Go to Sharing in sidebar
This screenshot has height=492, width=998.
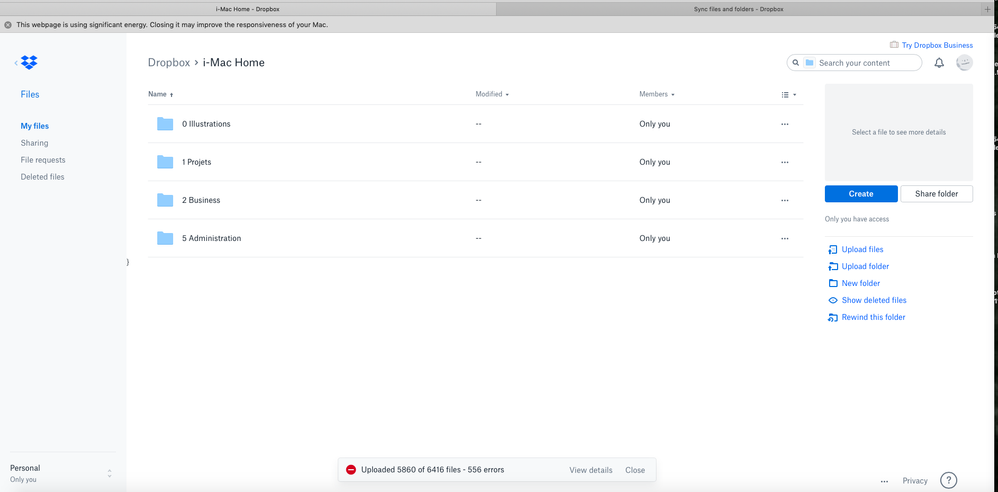34,143
